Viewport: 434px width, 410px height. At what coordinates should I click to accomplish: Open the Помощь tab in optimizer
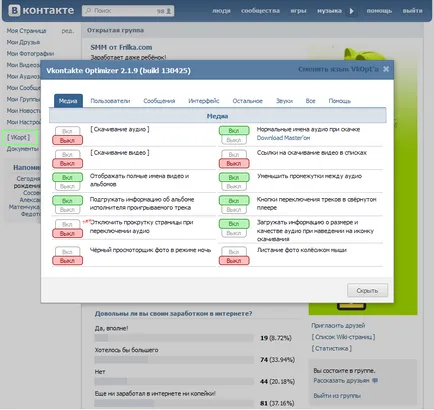340,101
